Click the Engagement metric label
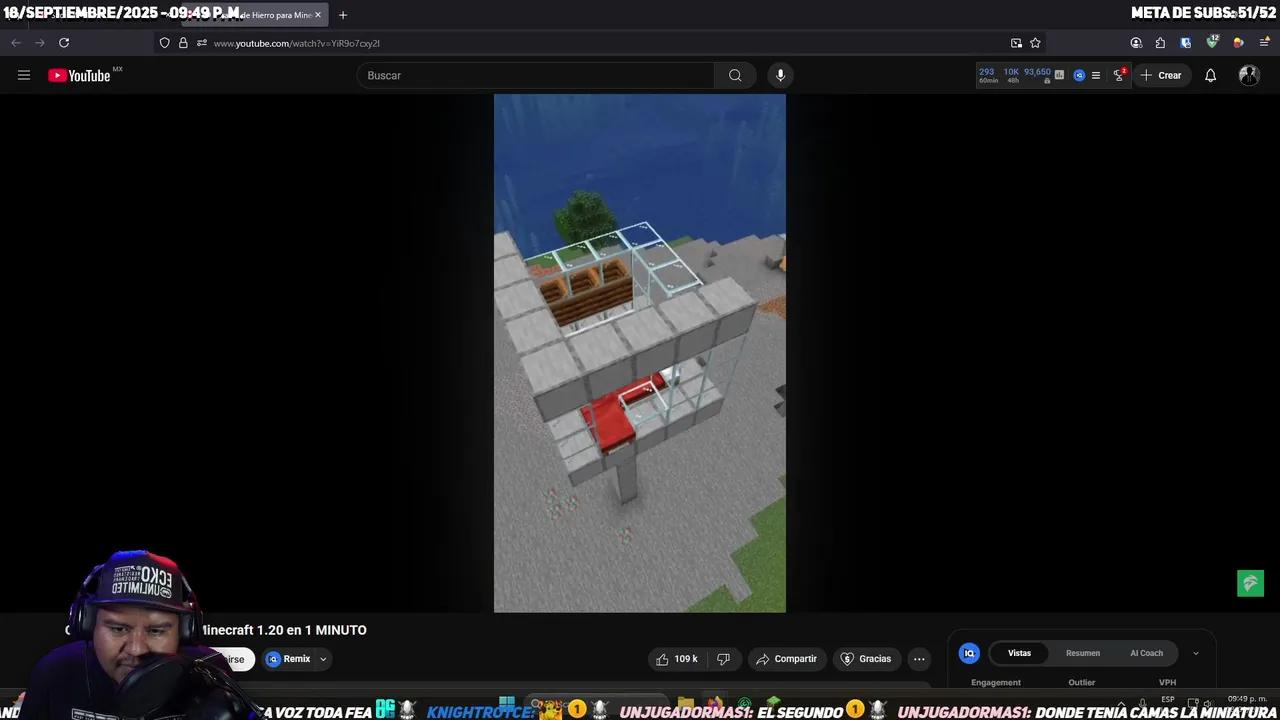The height and width of the screenshot is (720, 1280). 996,683
